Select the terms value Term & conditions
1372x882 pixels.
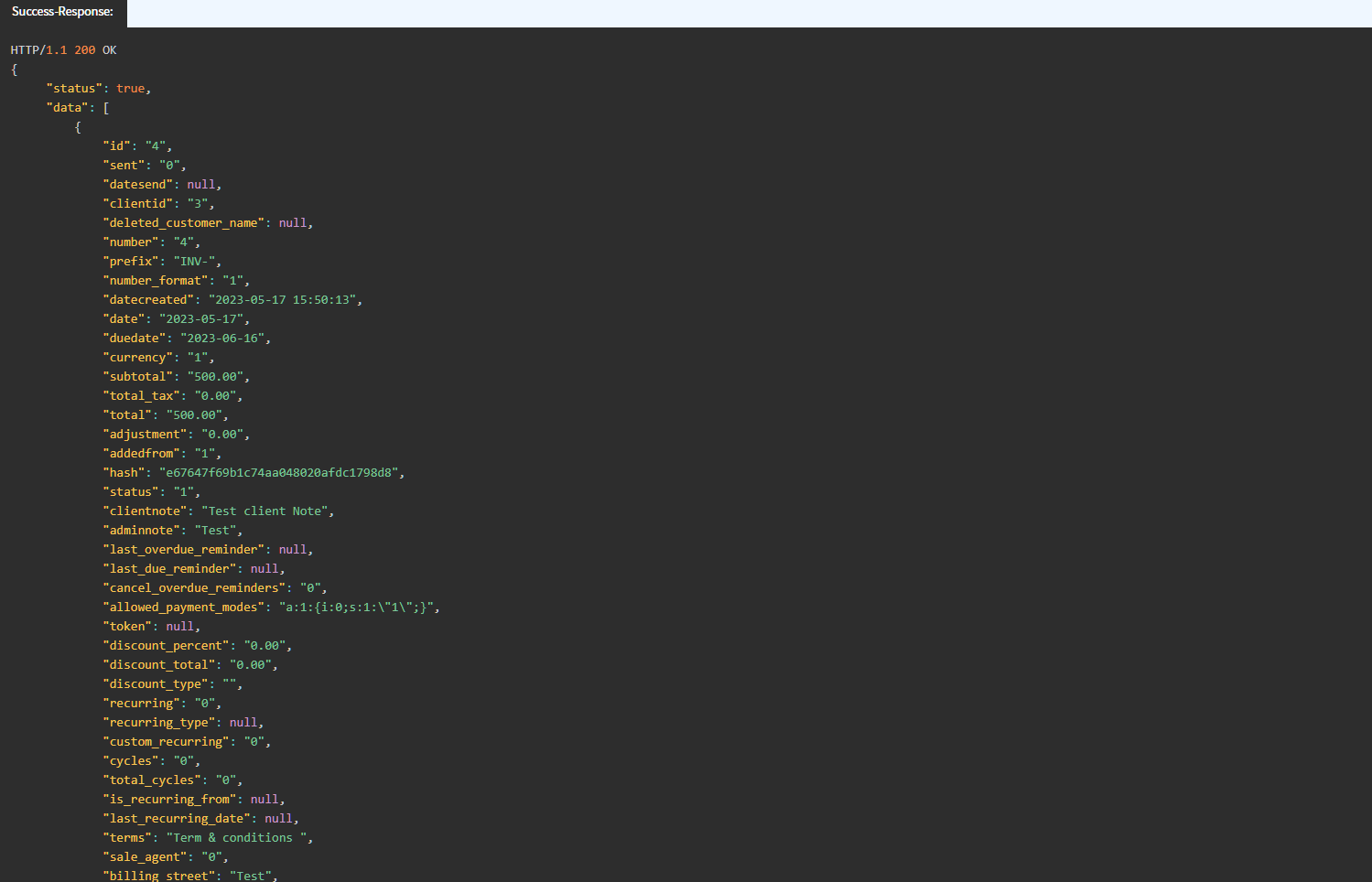[x=236, y=837]
